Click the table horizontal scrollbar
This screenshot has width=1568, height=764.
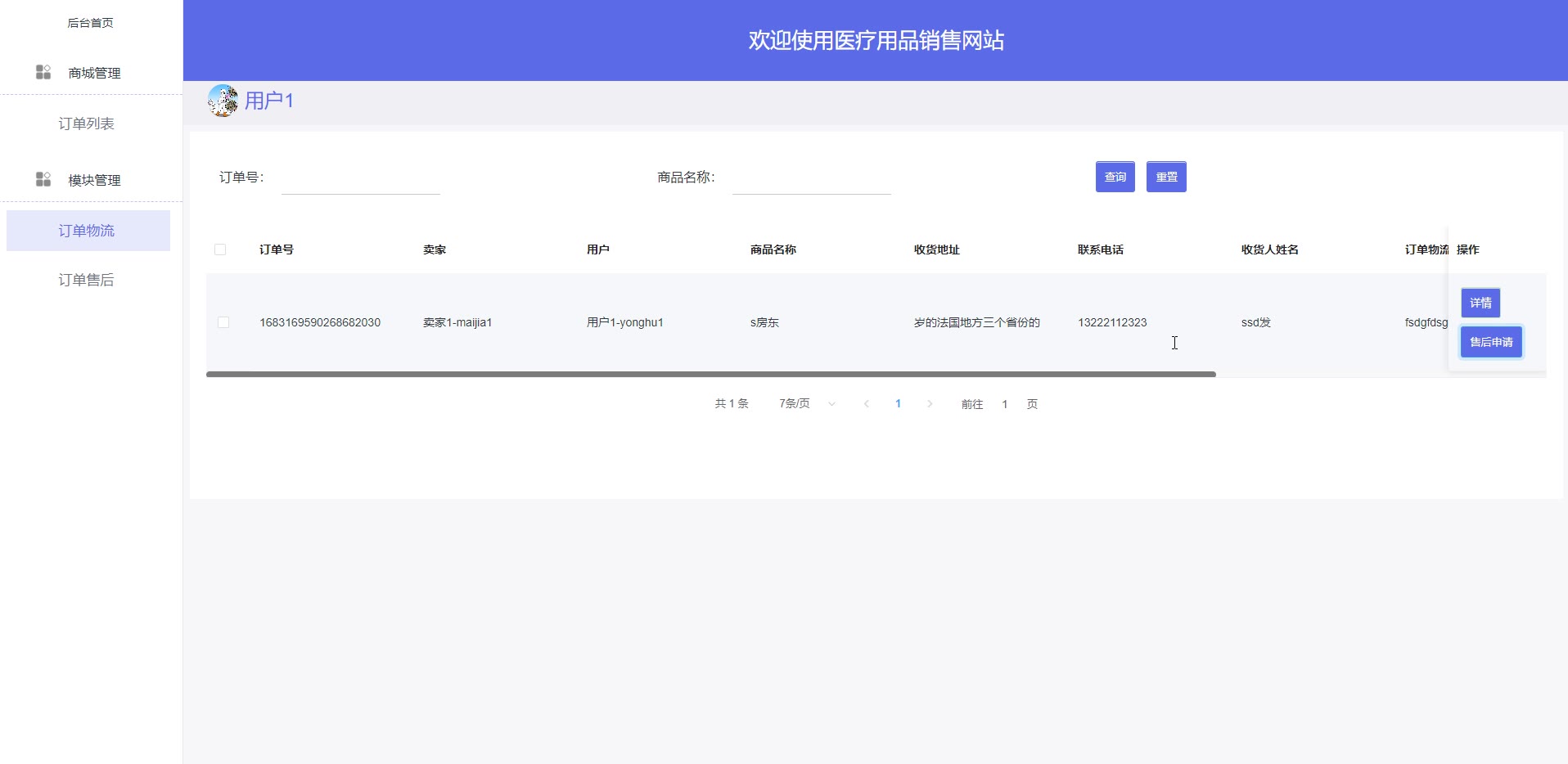pos(711,374)
